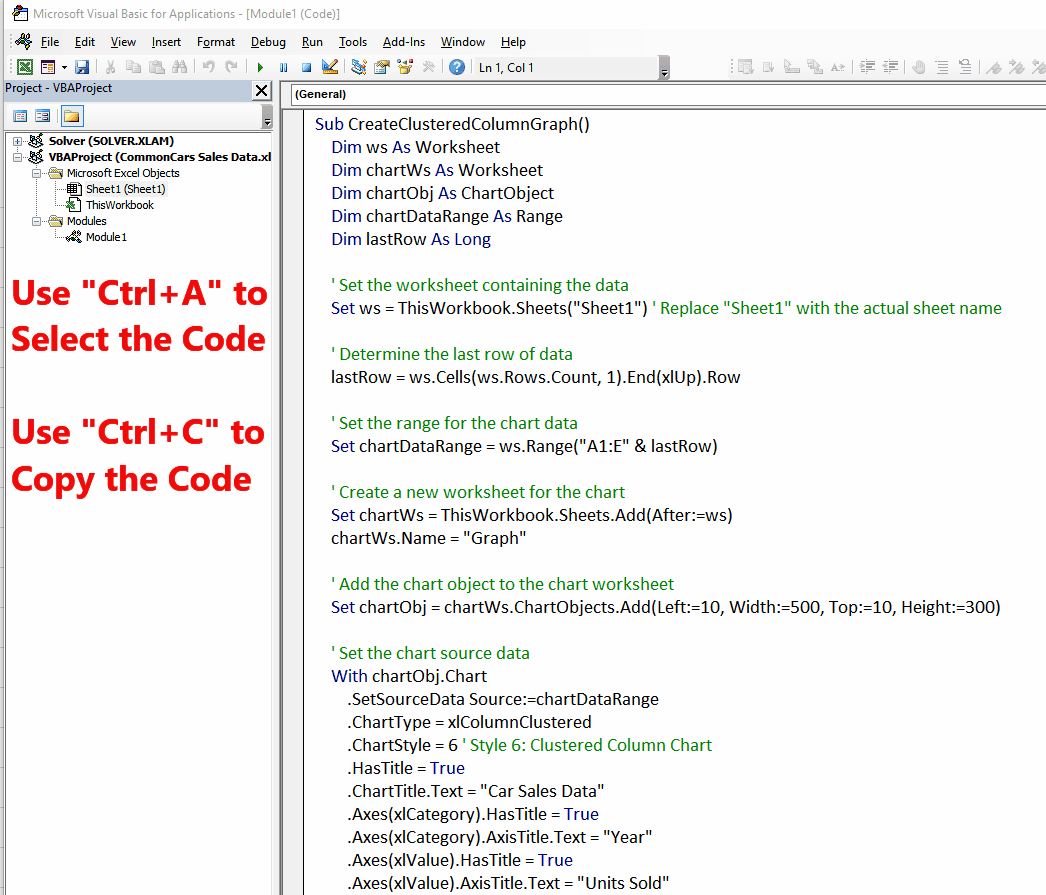Screen dimensions: 1046x895
Task: Click the Reset stop icon
Action: point(306,67)
